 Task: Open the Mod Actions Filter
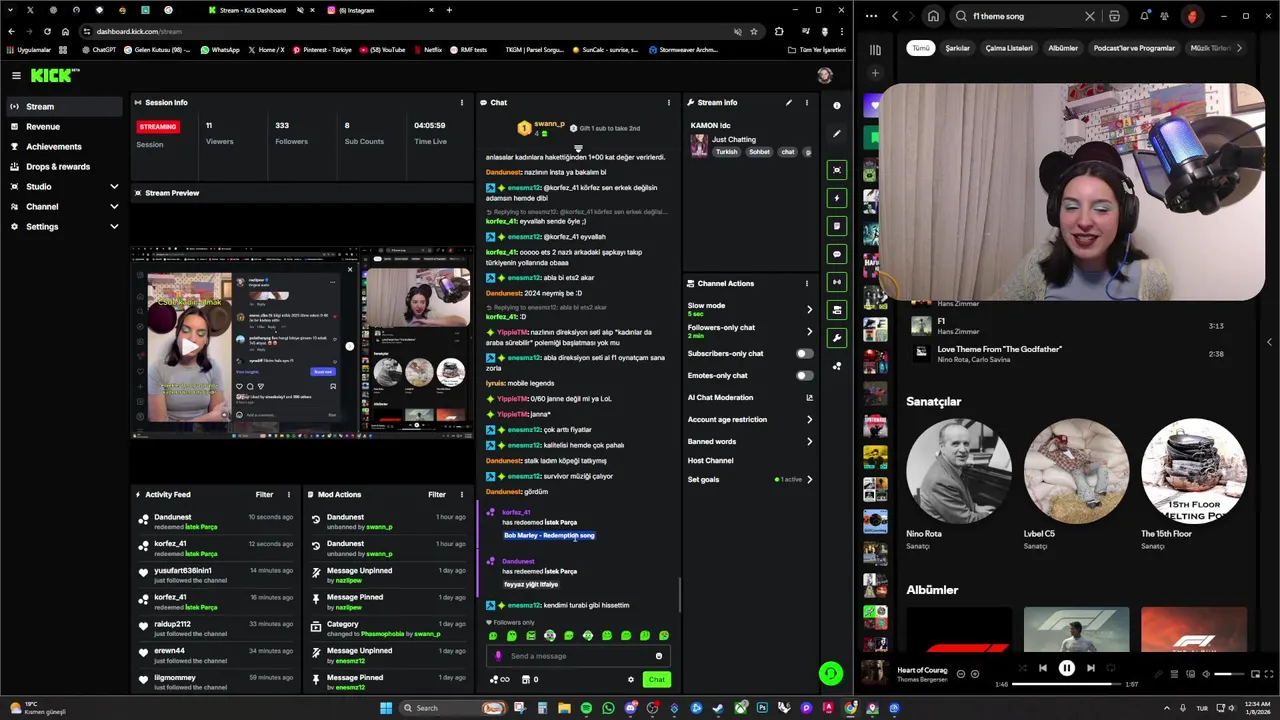437,494
